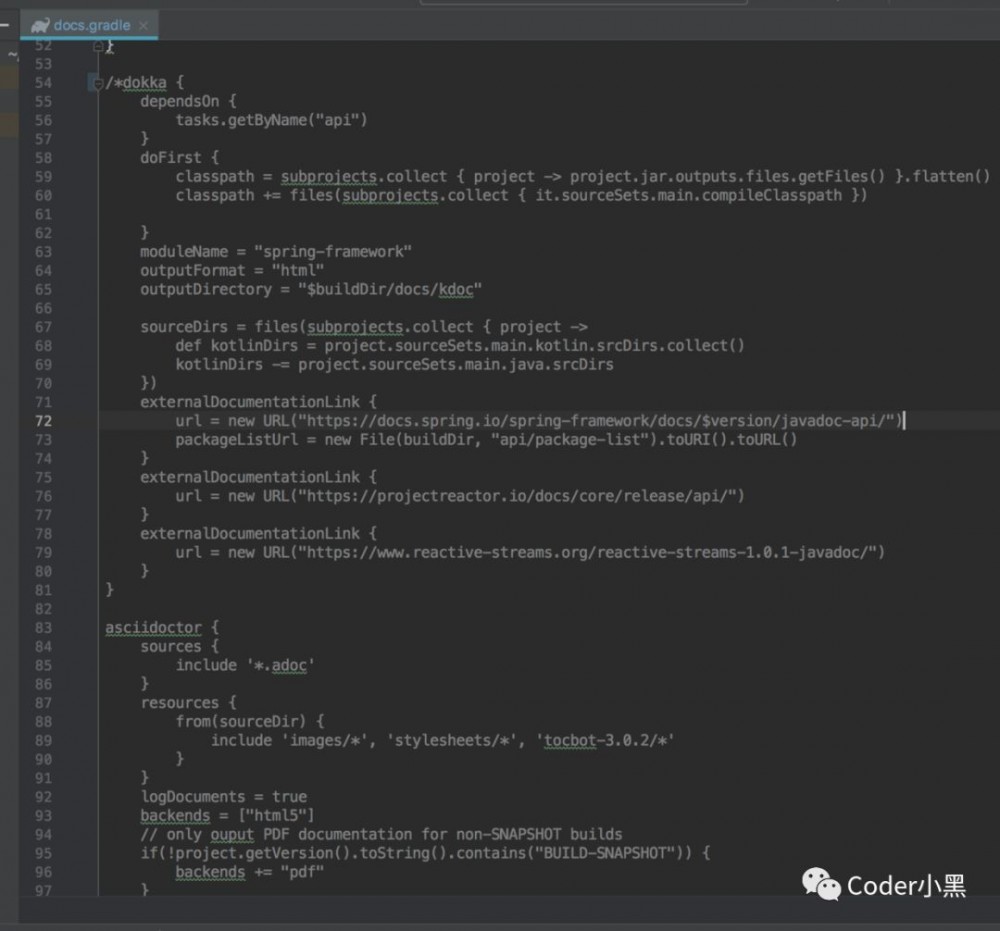The image size is (1000, 931).
Task: Click the classpath += files(subprojects.collect line
Action: [x=521, y=195]
